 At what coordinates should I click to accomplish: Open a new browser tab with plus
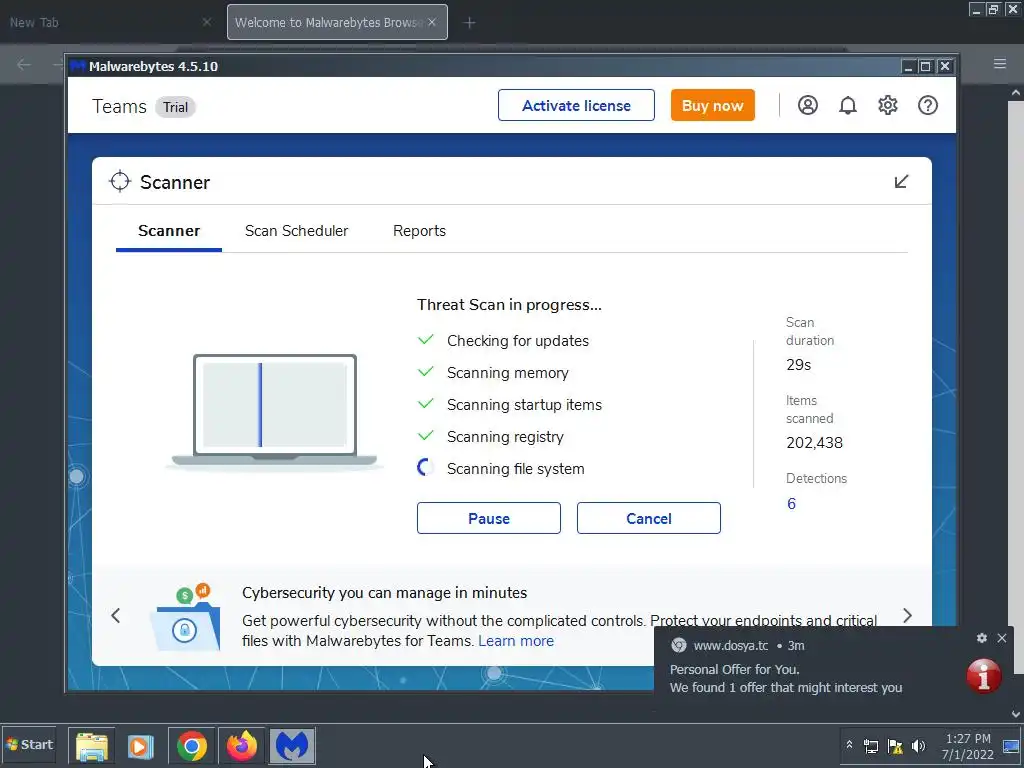[469, 23]
